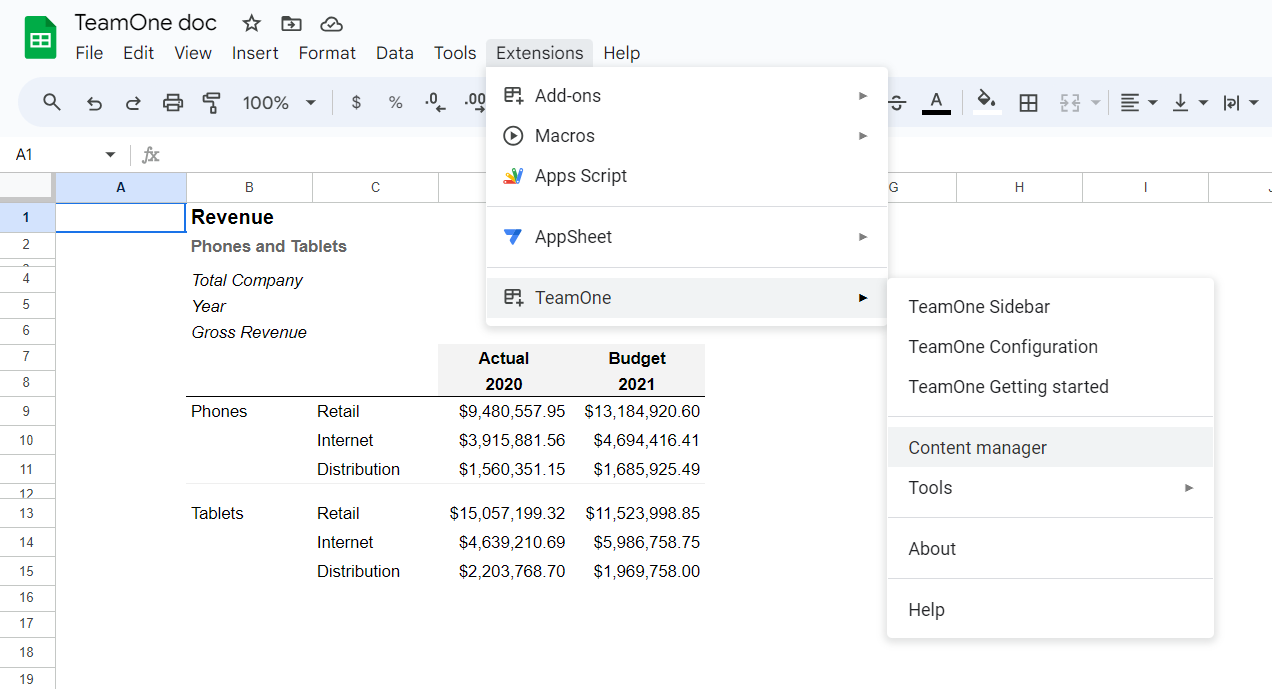This screenshot has height=689, width=1272.
Task: Click the fx function icon
Action: tap(151, 155)
